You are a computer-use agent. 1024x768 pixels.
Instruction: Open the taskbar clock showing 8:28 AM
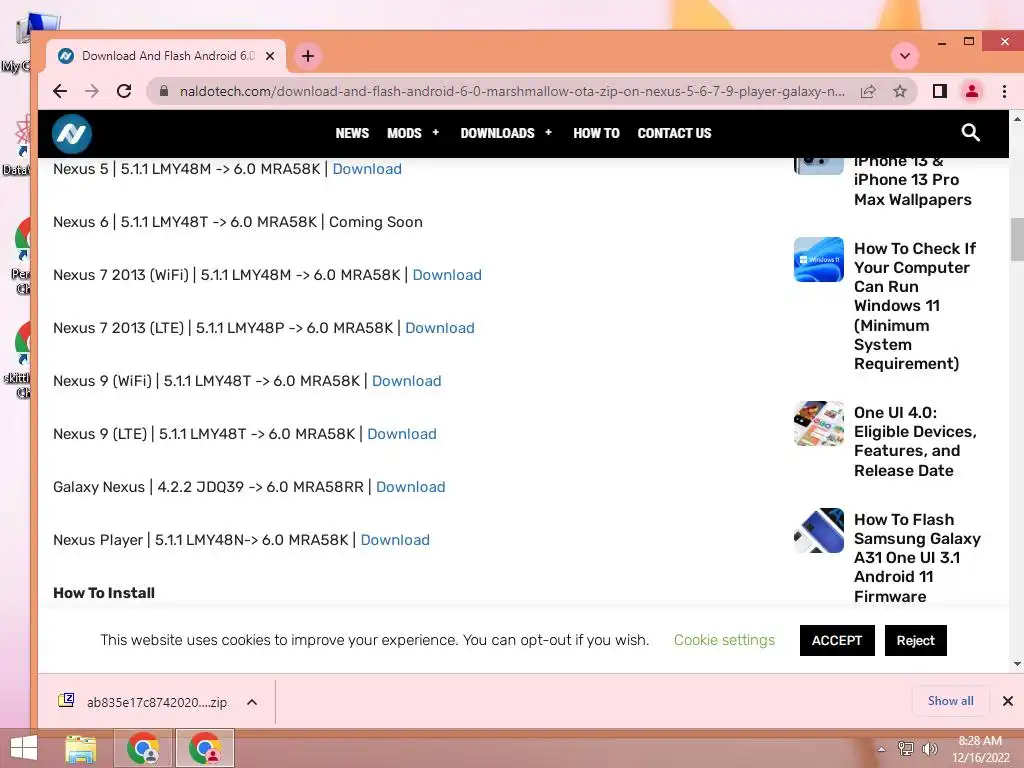point(980,749)
